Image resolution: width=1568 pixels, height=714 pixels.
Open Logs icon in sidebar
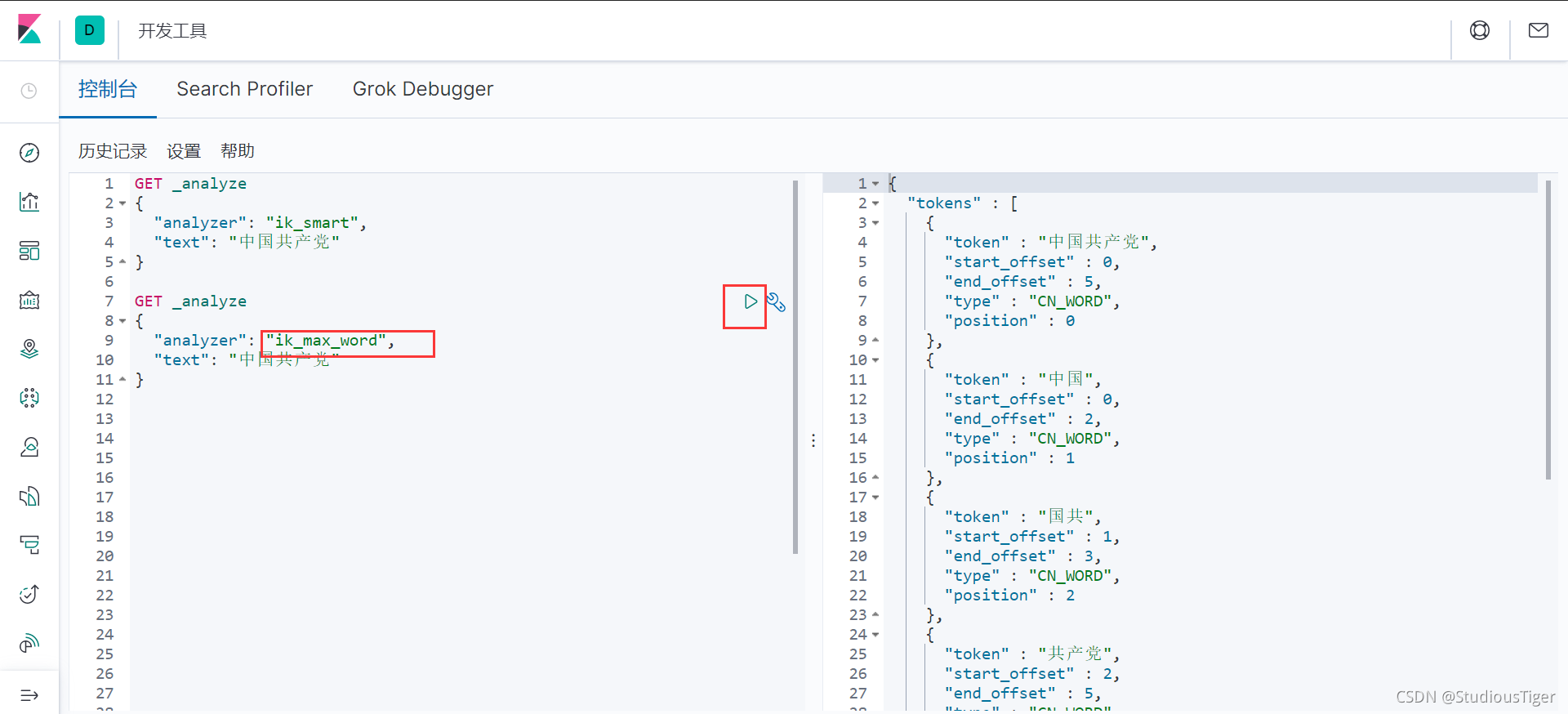click(x=29, y=496)
